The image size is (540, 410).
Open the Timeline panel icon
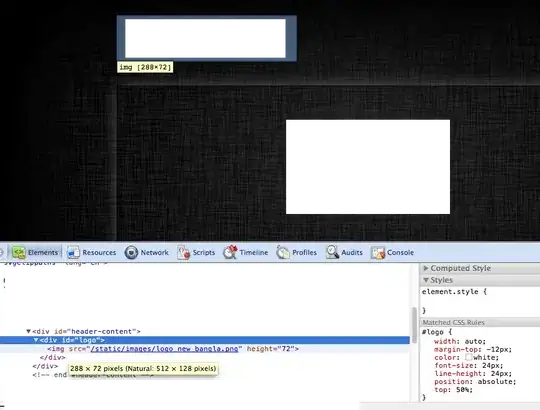click(x=230, y=252)
